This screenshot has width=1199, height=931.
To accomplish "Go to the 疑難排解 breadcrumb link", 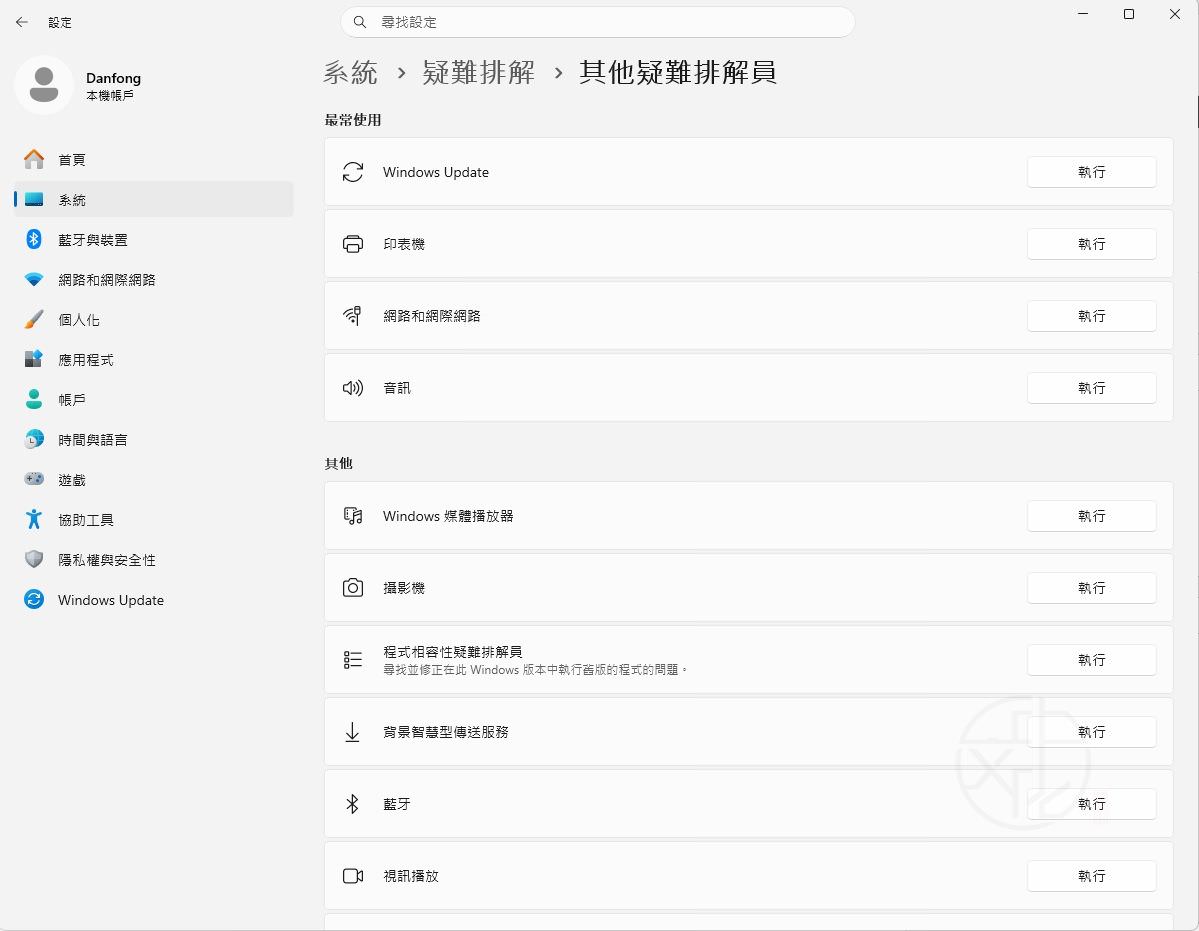I will pos(479,73).
